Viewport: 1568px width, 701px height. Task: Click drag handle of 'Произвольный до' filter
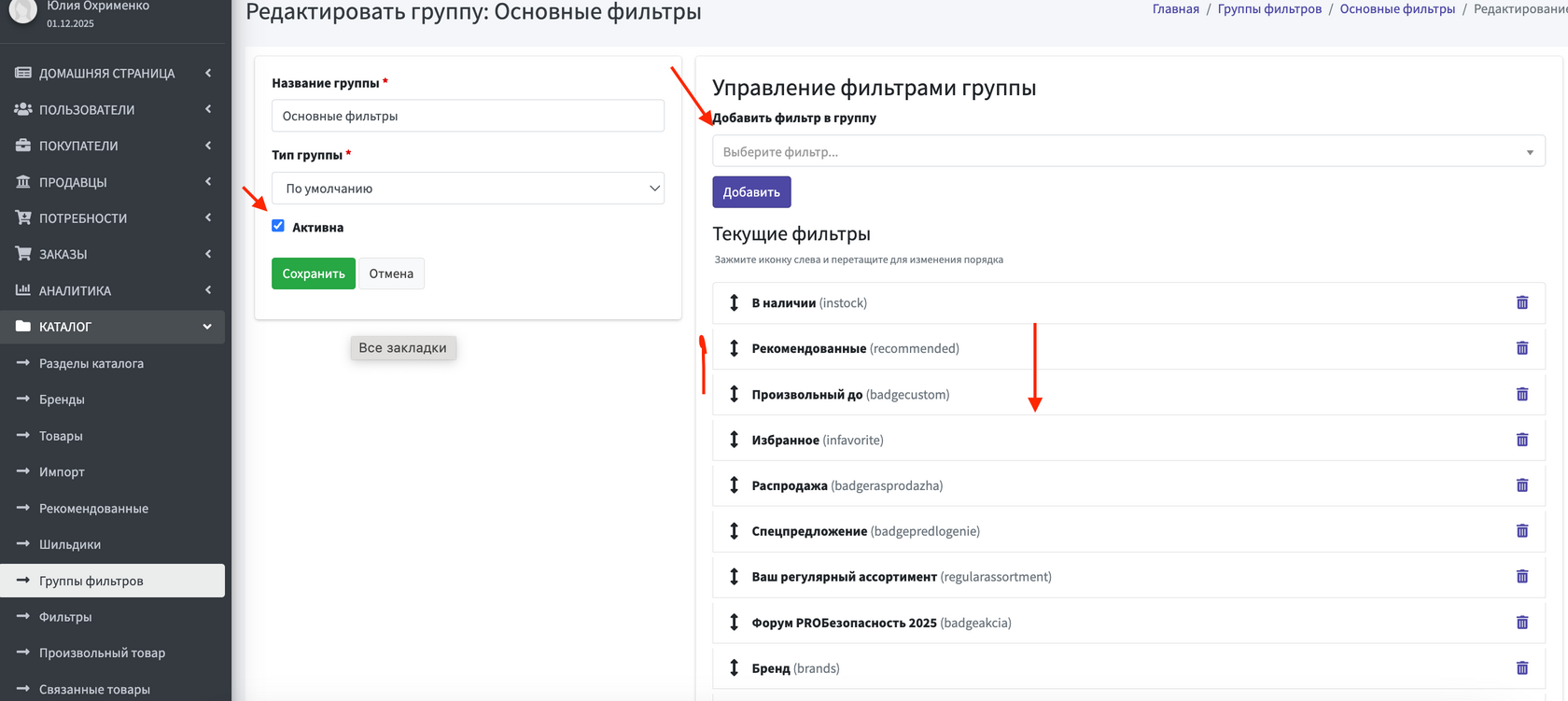734,394
